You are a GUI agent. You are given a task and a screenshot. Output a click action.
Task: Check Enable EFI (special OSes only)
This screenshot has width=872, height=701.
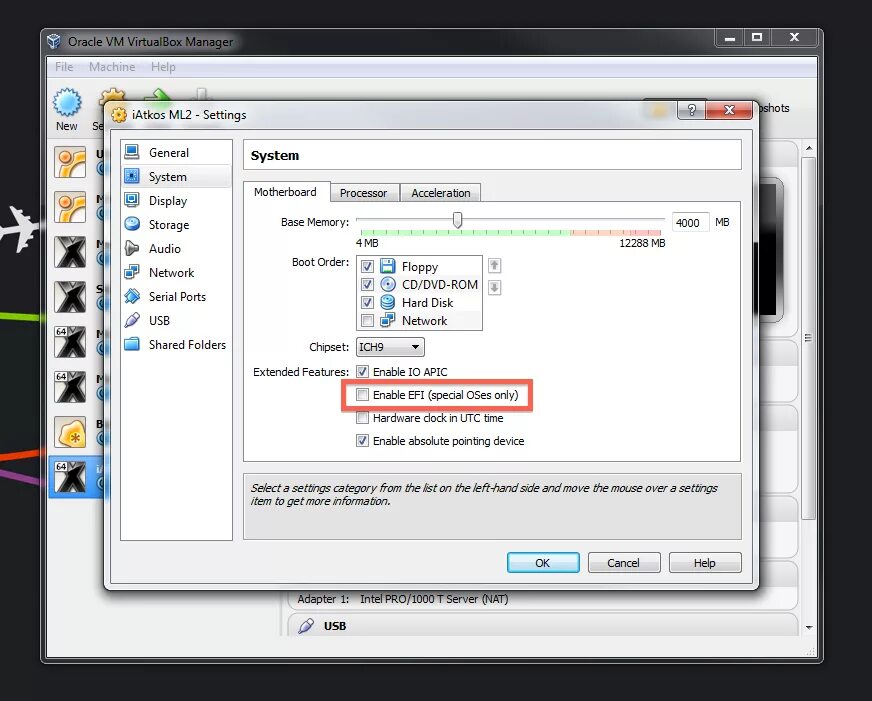(x=362, y=395)
